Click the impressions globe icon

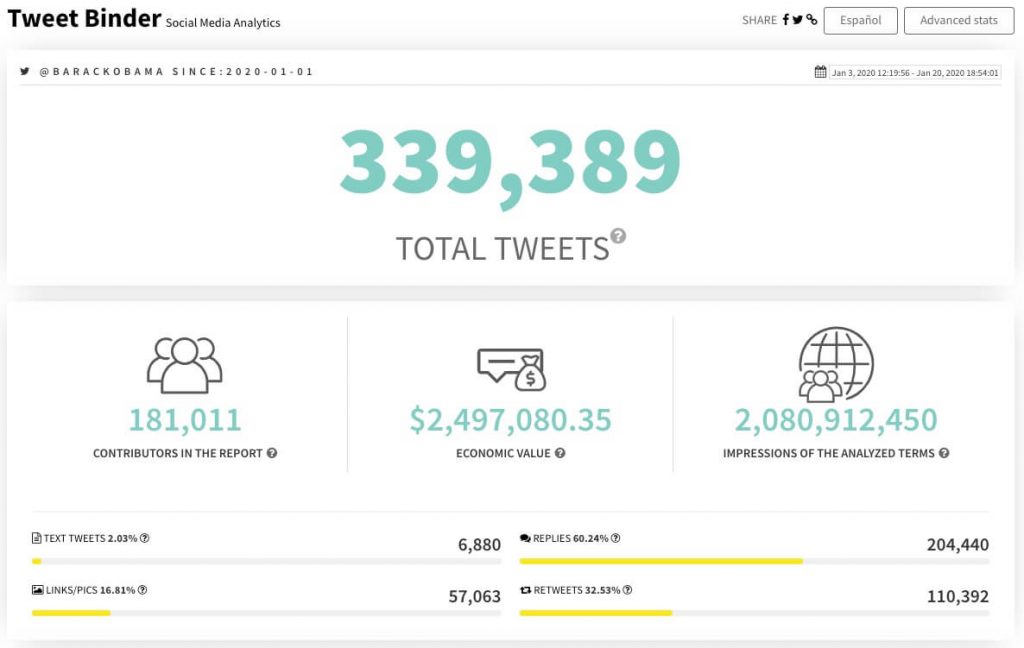835,364
